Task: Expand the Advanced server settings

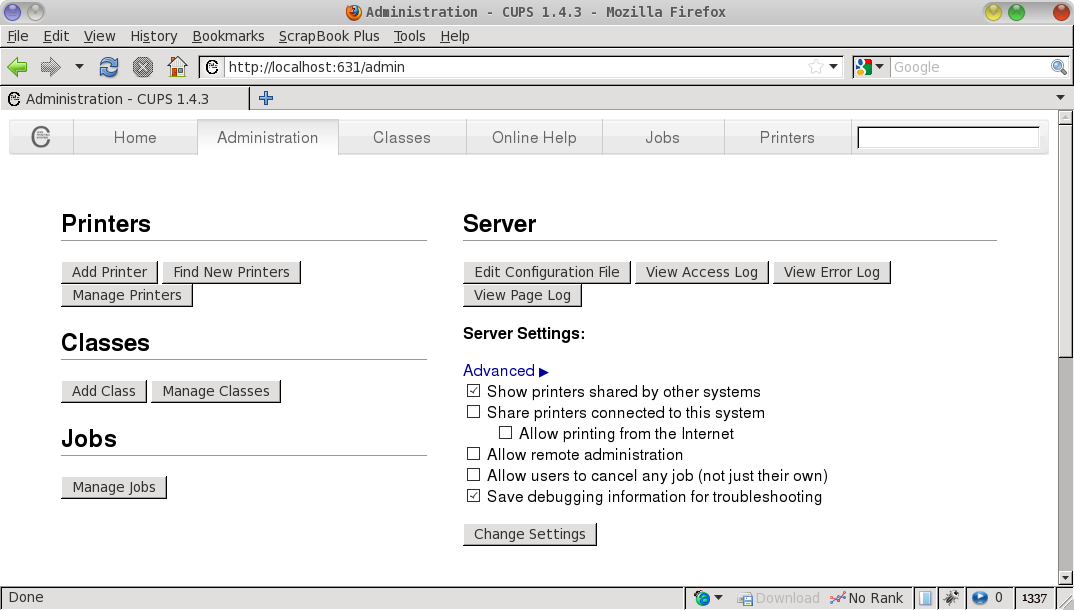Action: (x=506, y=371)
